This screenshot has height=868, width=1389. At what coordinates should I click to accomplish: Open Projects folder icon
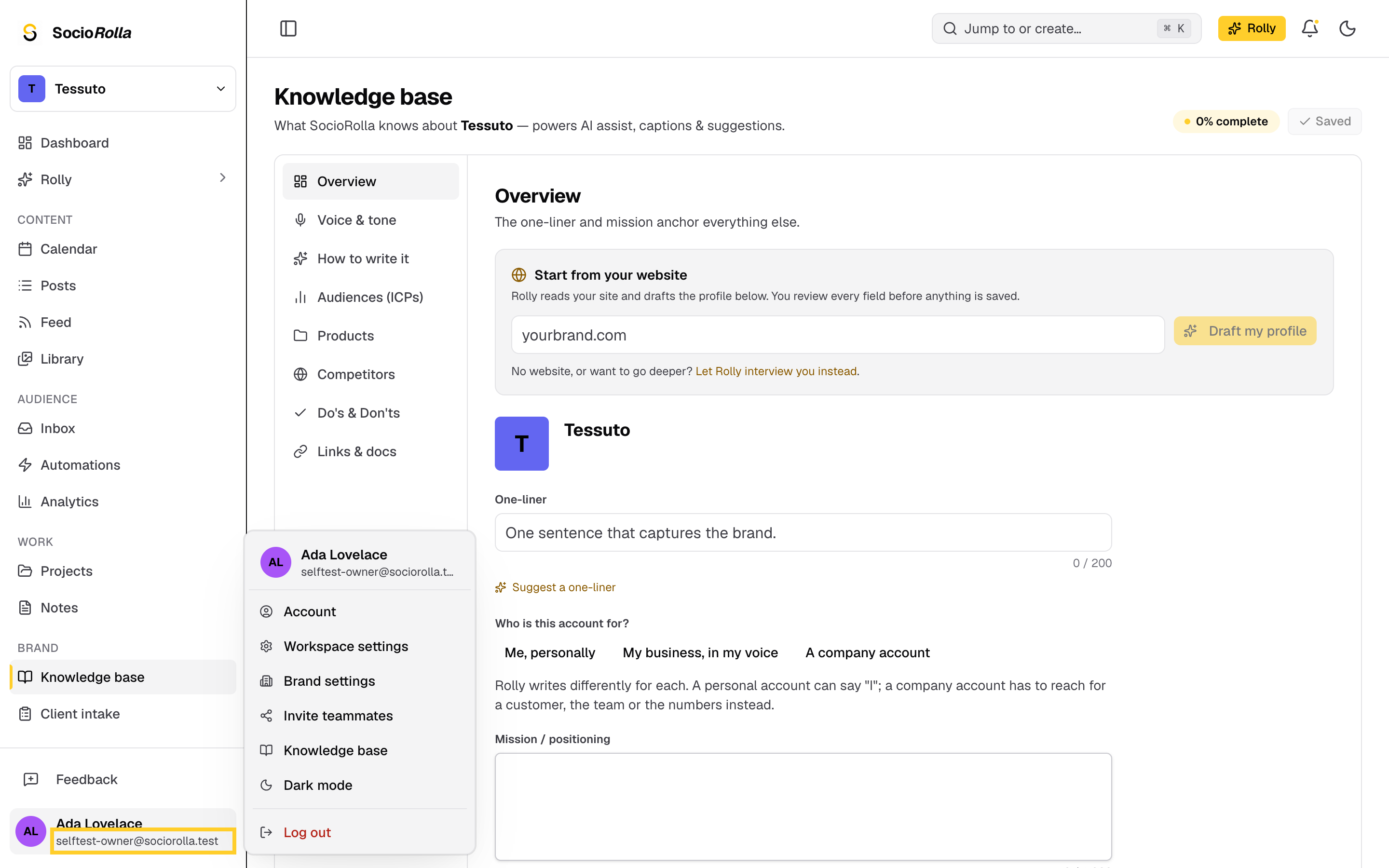[25, 570]
